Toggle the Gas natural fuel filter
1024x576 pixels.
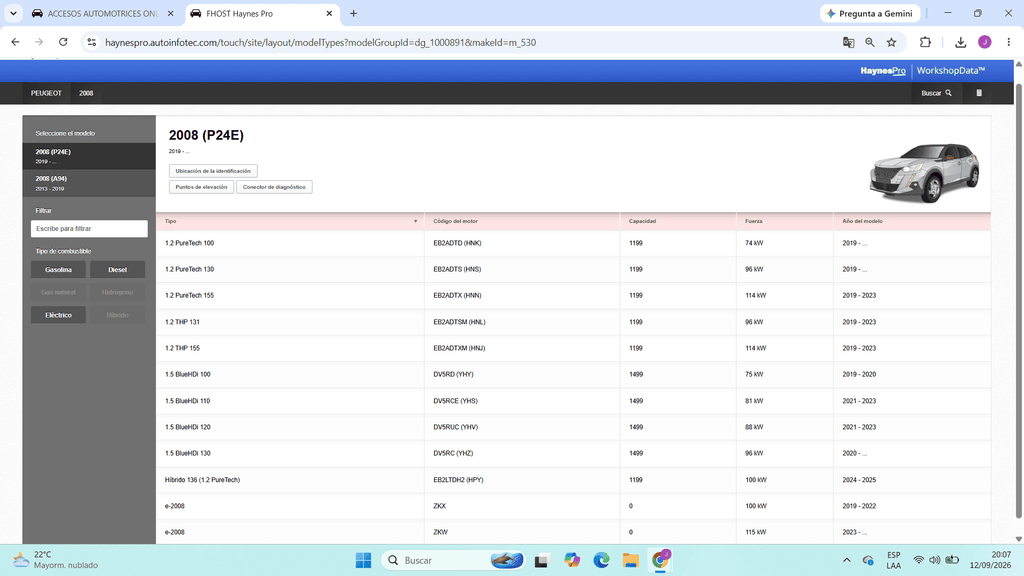coord(58,292)
